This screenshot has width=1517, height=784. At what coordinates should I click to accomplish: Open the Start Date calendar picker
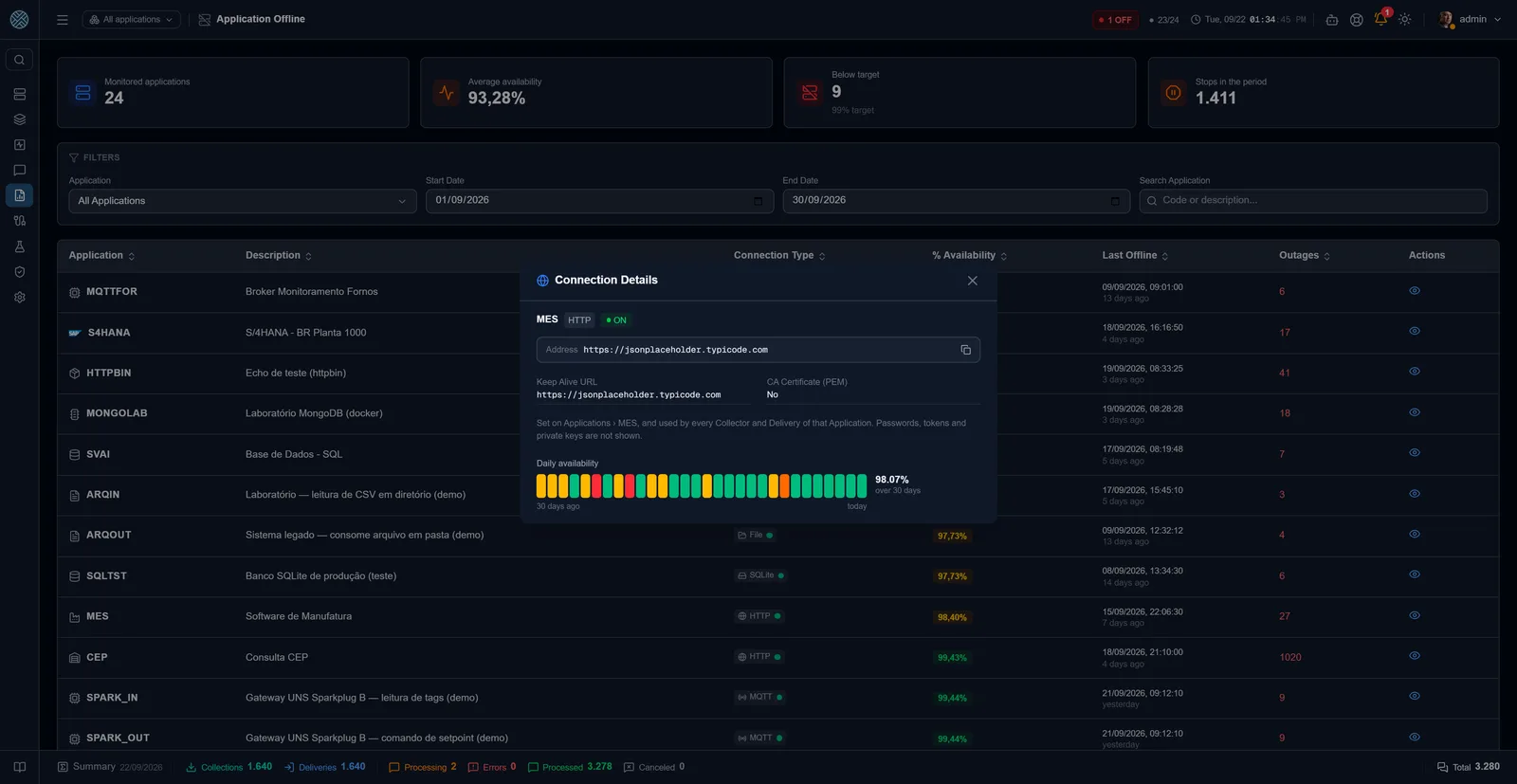pyautogui.click(x=758, y=201)
